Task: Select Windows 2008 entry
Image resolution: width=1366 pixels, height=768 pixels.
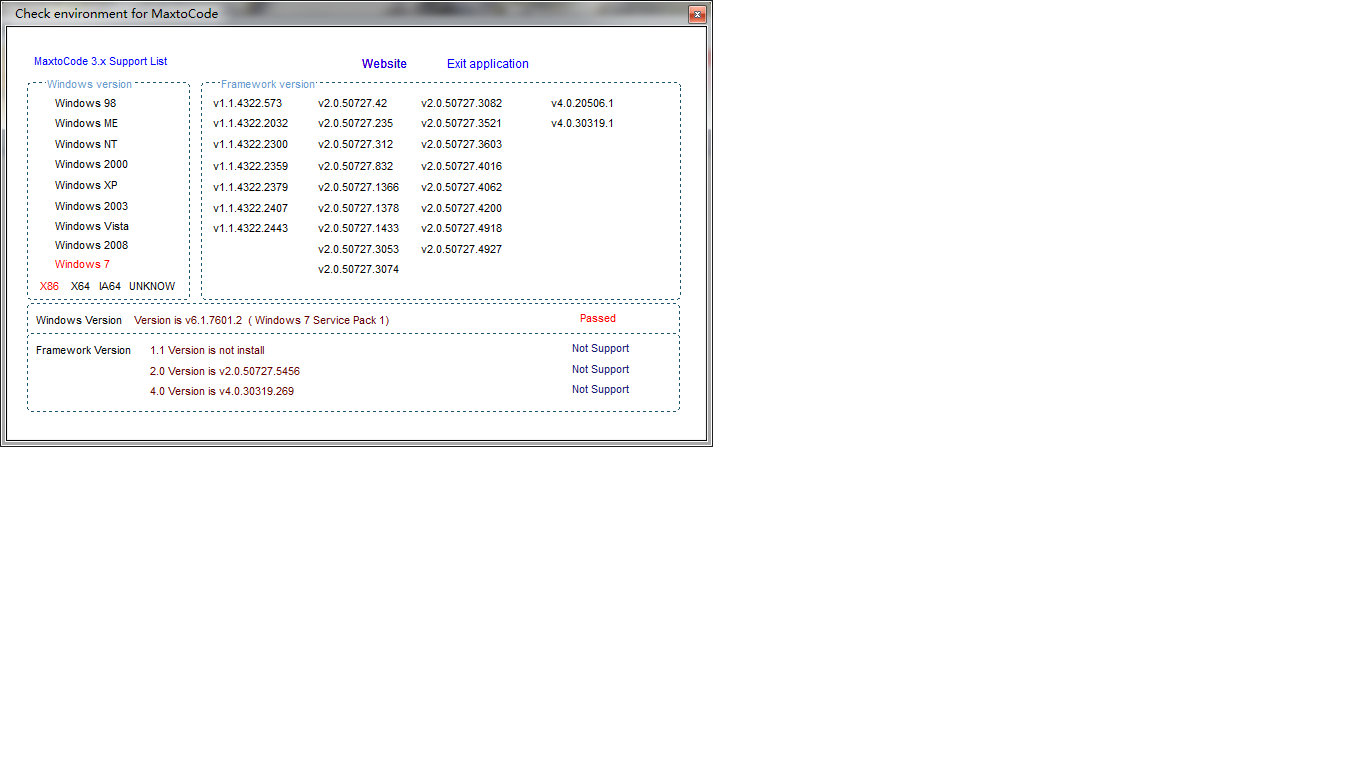Action: coord(91,245)
